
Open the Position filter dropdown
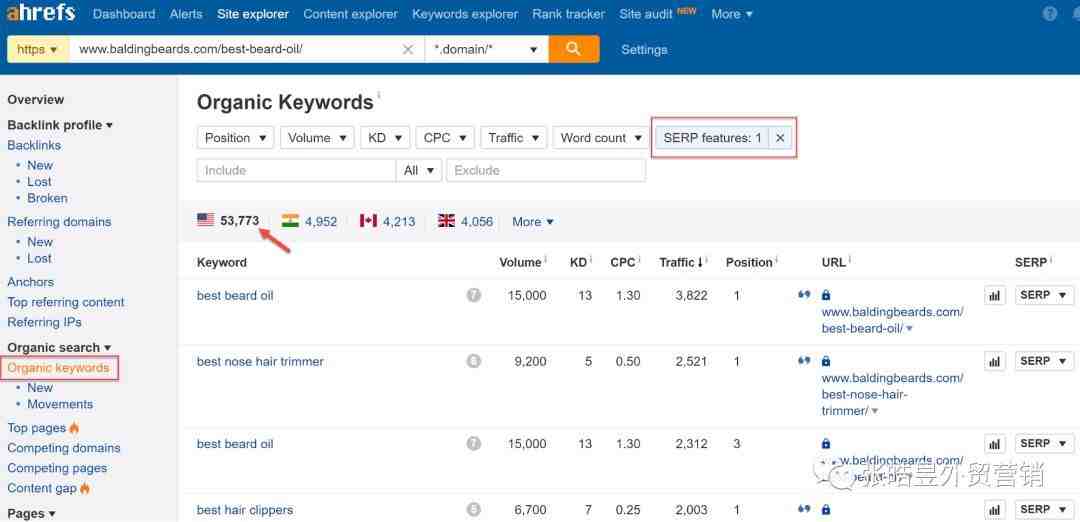236,138
